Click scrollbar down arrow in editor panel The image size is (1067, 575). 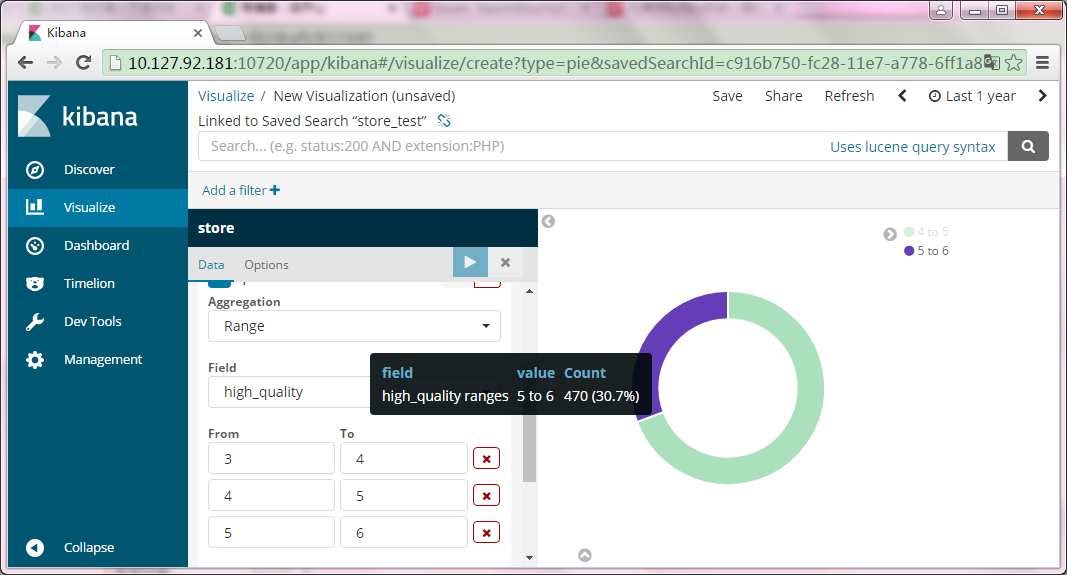[529, 558]
